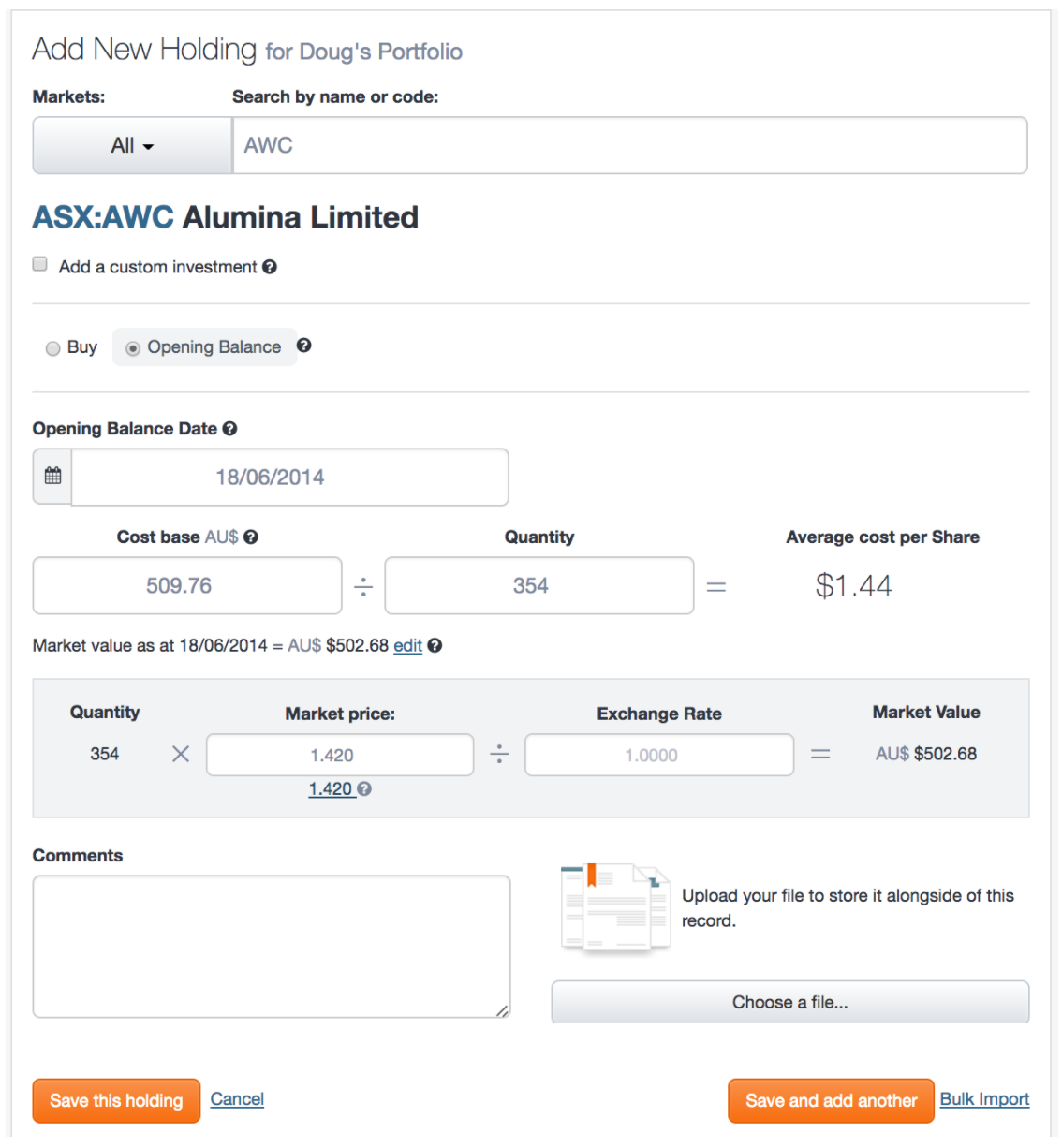Click the help icon beside Add a custom investment
Screen dimensions: 1062x1148
[x=271, y=267]
